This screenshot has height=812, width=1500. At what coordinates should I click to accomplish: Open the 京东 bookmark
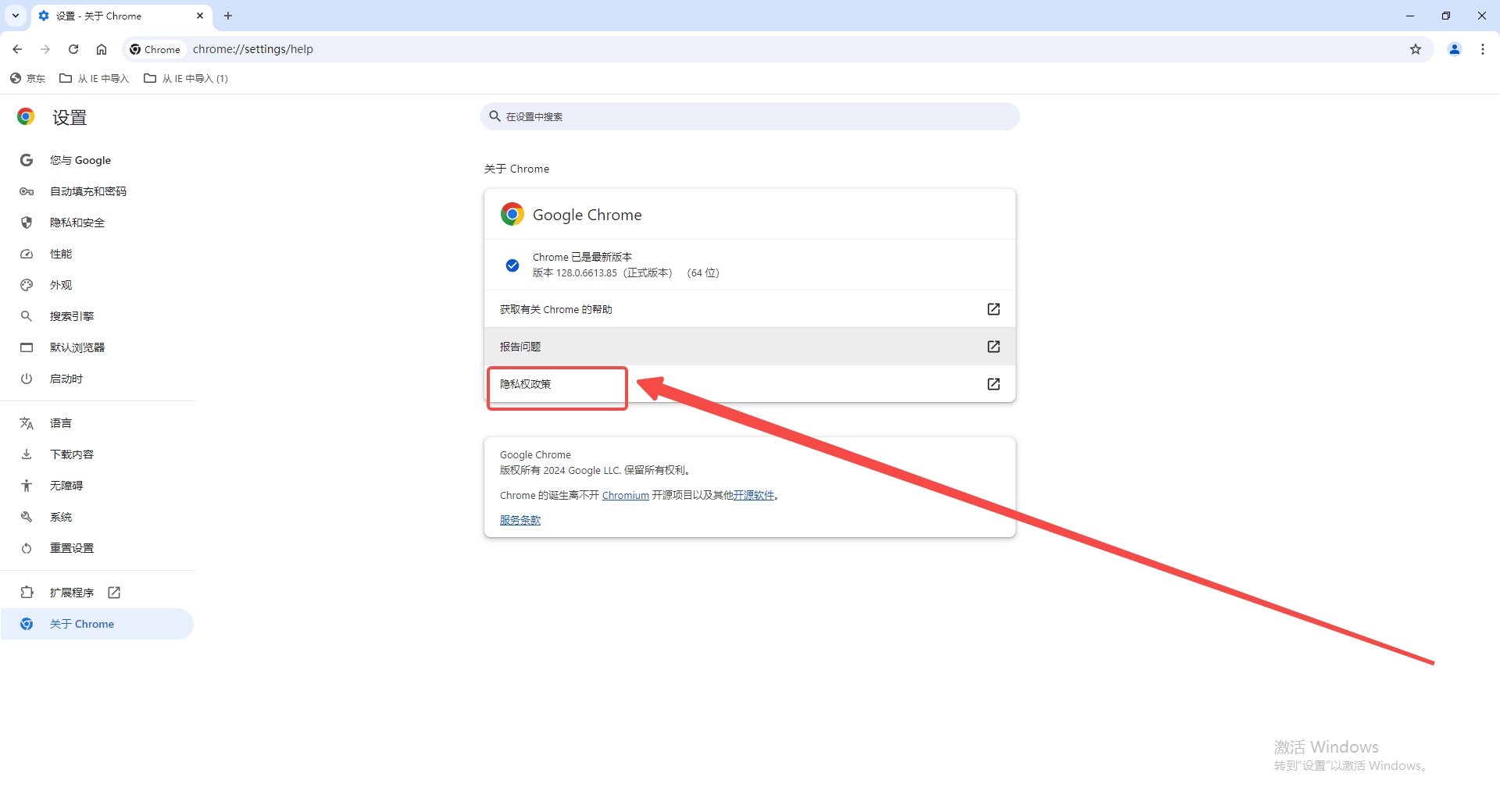pyautogui.click(x=27, y=78)
